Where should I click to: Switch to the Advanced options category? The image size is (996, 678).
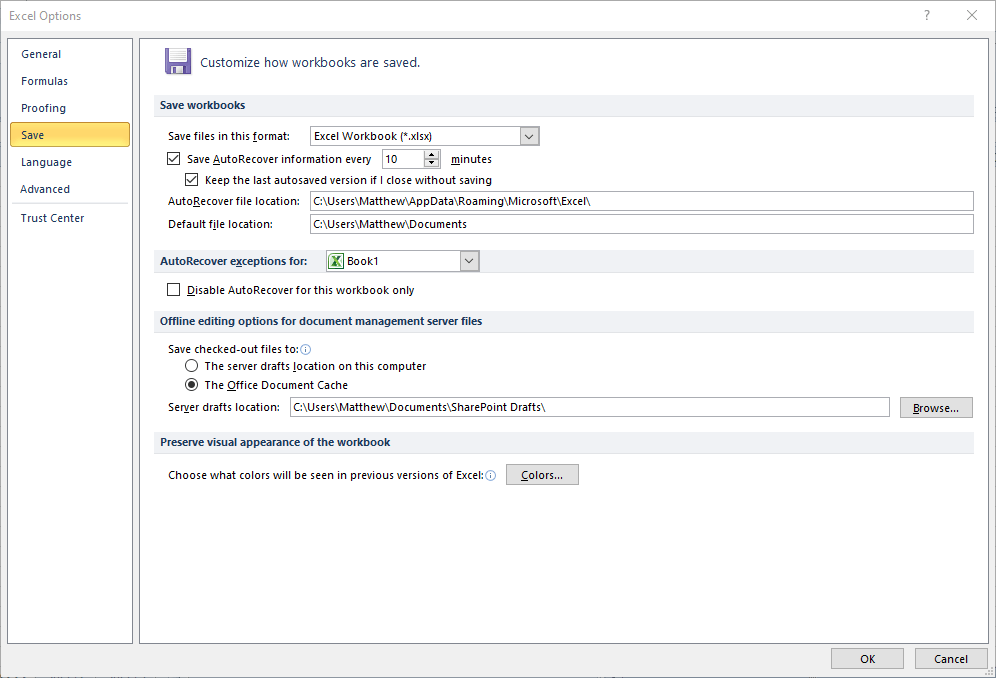(x=45, y=189)
